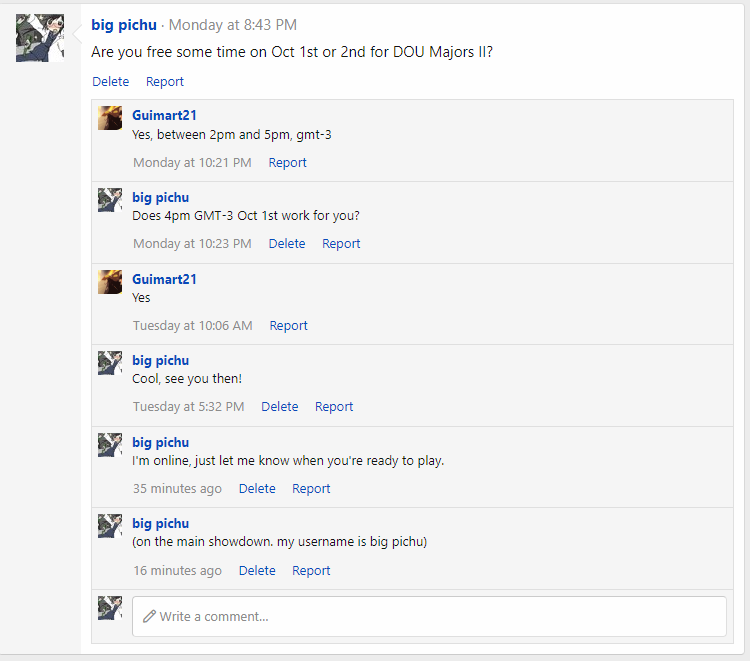750x661 pixels.
Task: Click big pichu's avatar beside 'main showdown' comment
Action: click(x=110, y=526)
